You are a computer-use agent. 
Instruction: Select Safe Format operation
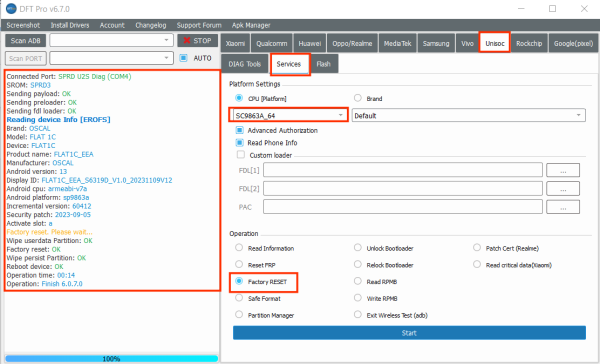[x=239, y=298]
